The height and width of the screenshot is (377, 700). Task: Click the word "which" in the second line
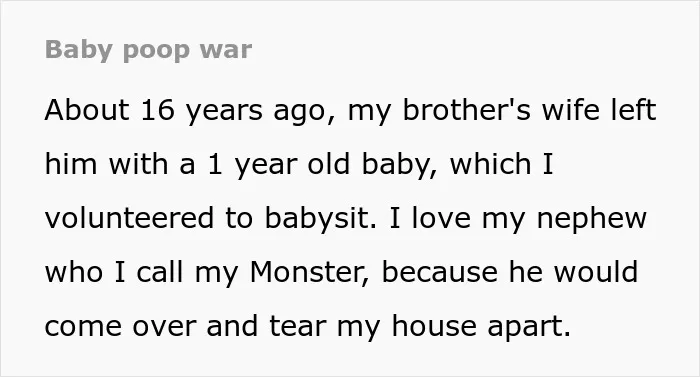pyautogui.click(x=490, y=164)
